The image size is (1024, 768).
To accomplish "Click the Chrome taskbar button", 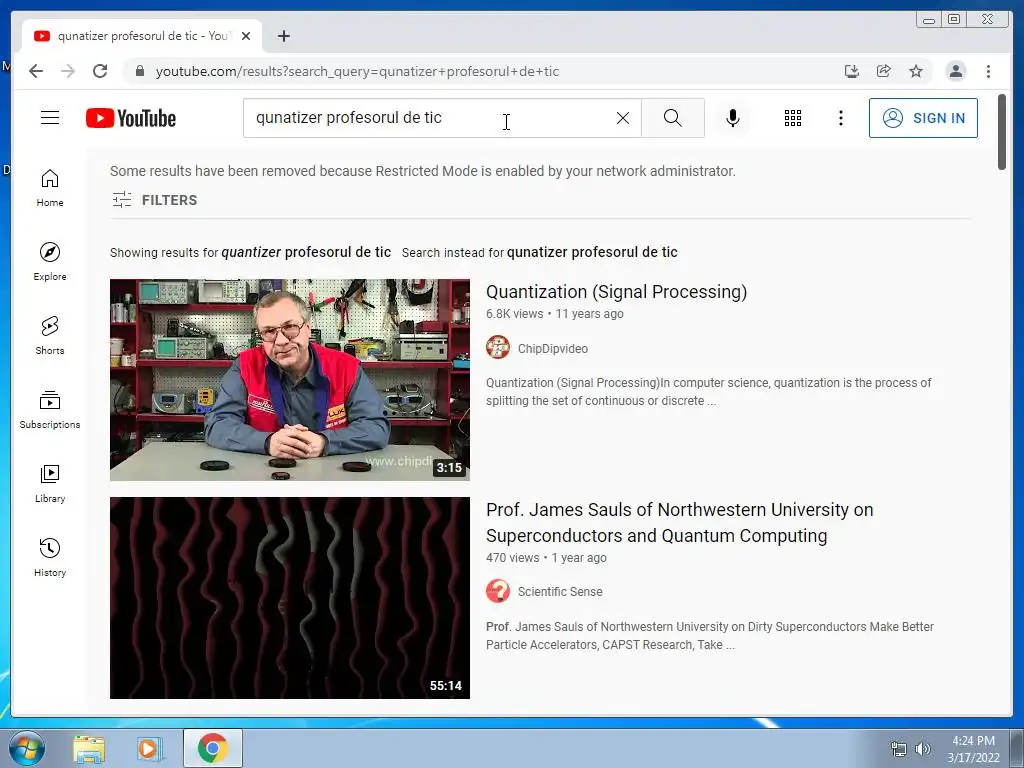I will click(212, 748).
